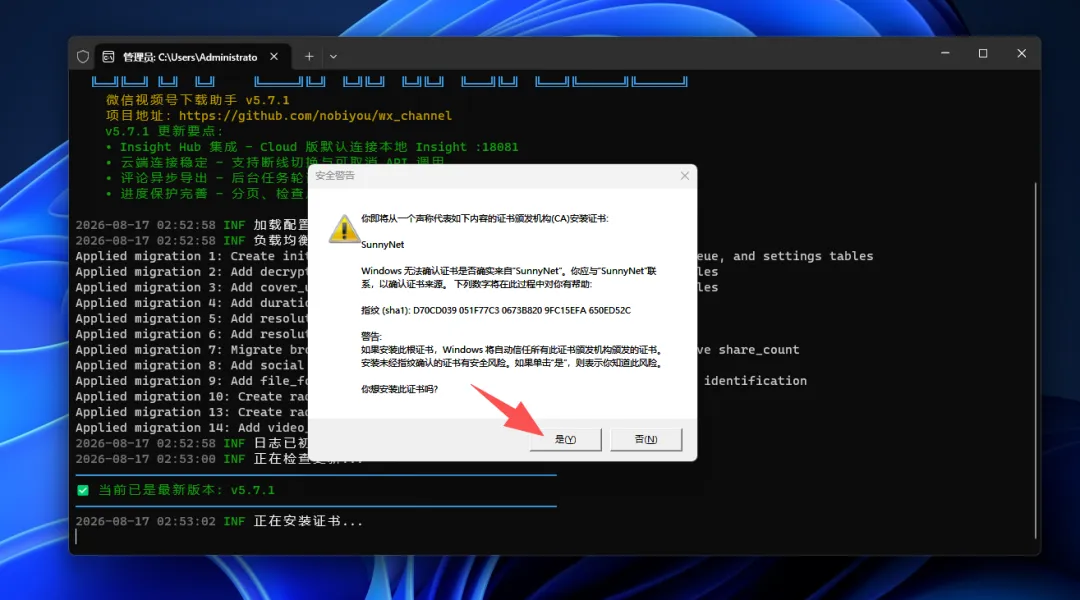Close the 安全警告 dialog with its X
This screenshot has width=1080, height=600.
point(685,176)
